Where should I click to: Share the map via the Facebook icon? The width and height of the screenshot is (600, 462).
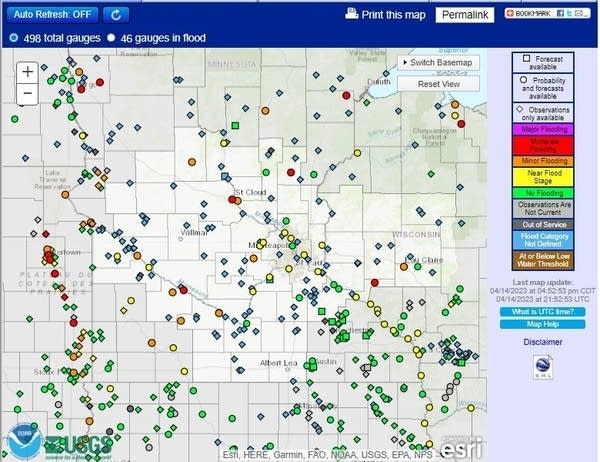pos(560,13)
